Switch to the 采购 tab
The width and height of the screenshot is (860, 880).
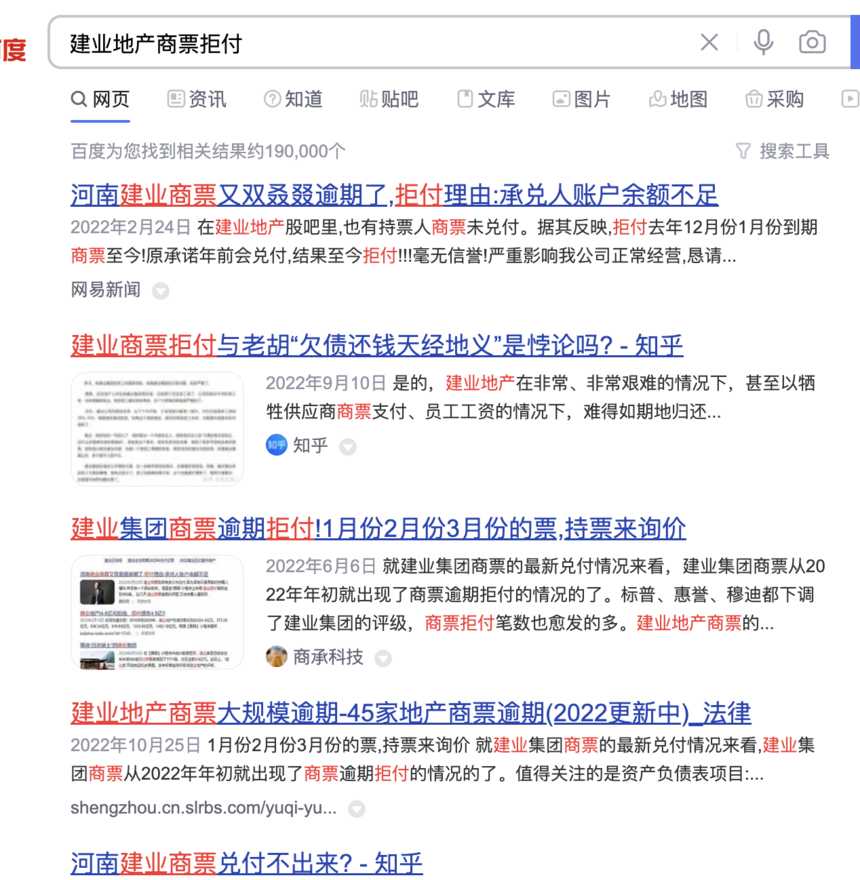pyautogui.click(x=774, y=99)
